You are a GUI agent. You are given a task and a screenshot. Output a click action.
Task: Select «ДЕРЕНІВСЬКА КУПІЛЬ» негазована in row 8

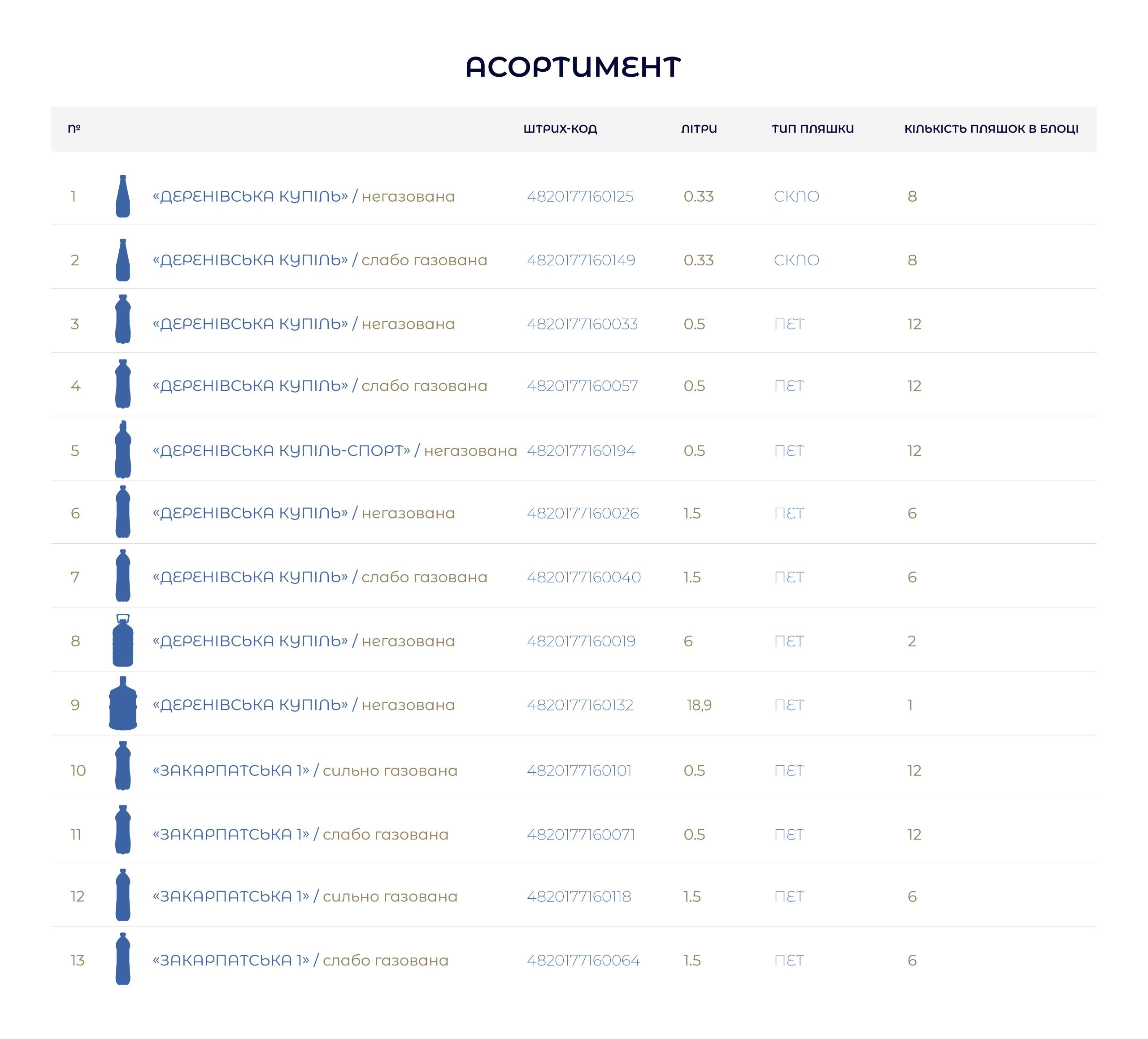(304, 641)
